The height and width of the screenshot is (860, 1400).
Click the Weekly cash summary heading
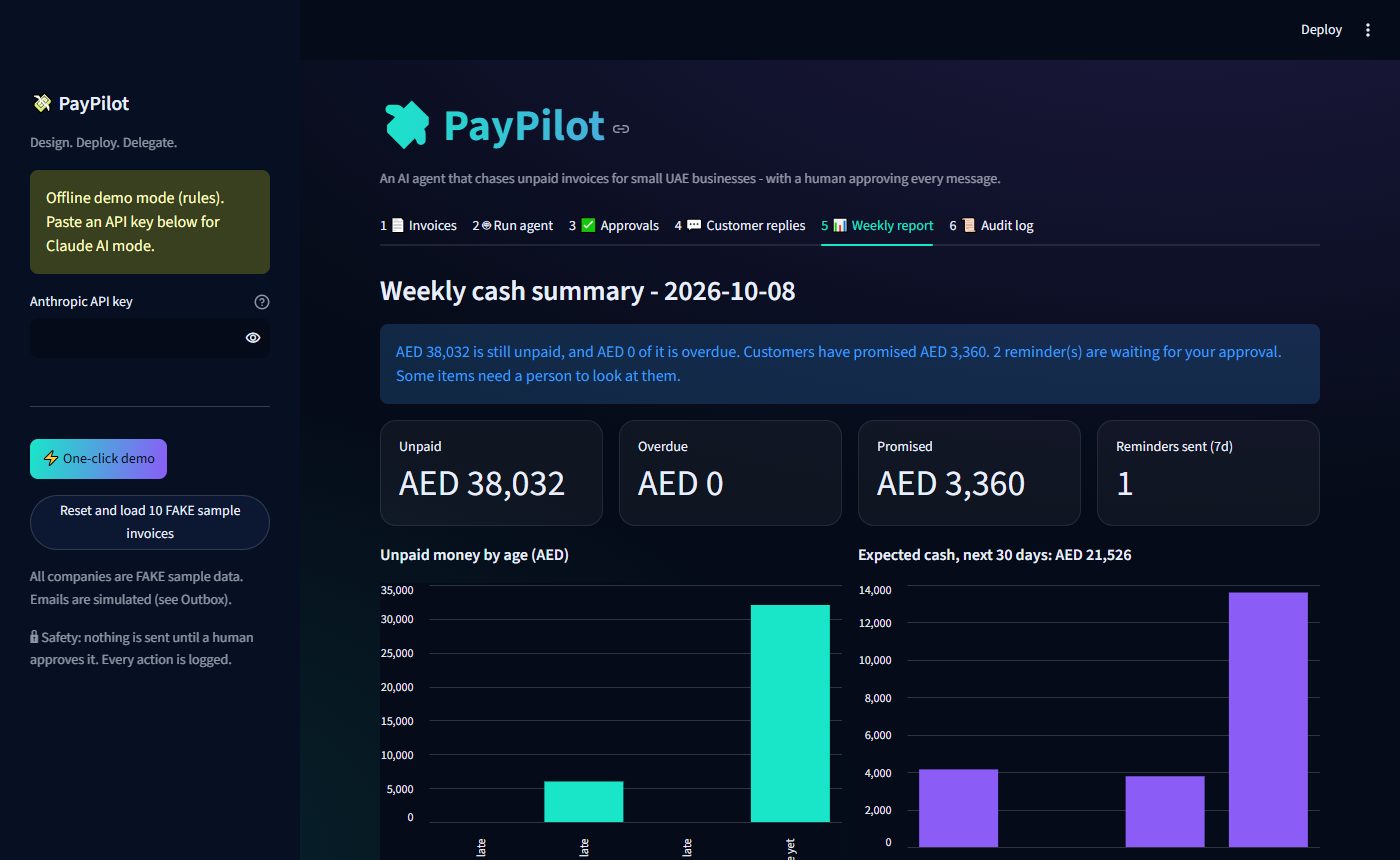588,292
